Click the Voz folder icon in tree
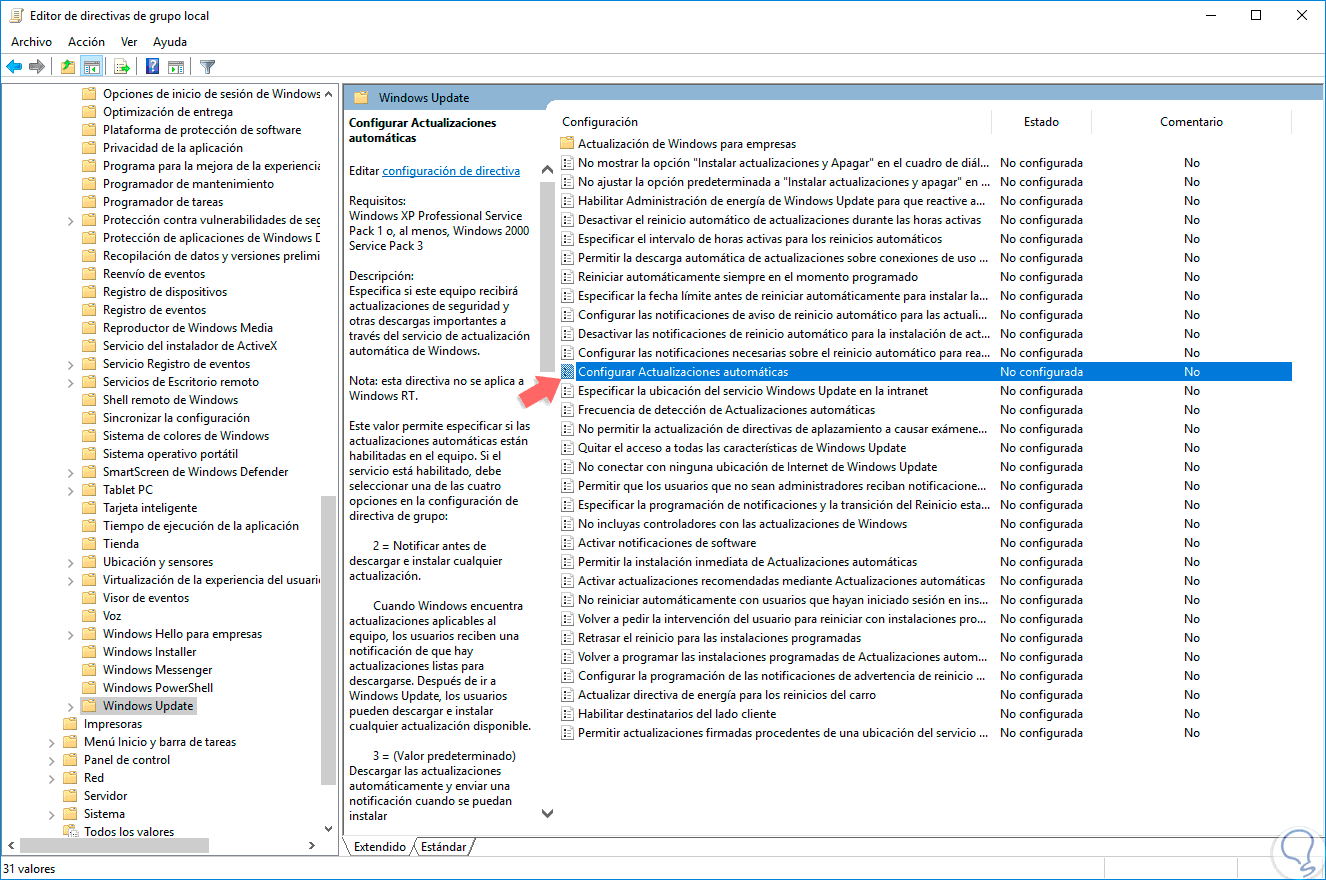Viewport: 1326px width, 880px height. (91, 616)
